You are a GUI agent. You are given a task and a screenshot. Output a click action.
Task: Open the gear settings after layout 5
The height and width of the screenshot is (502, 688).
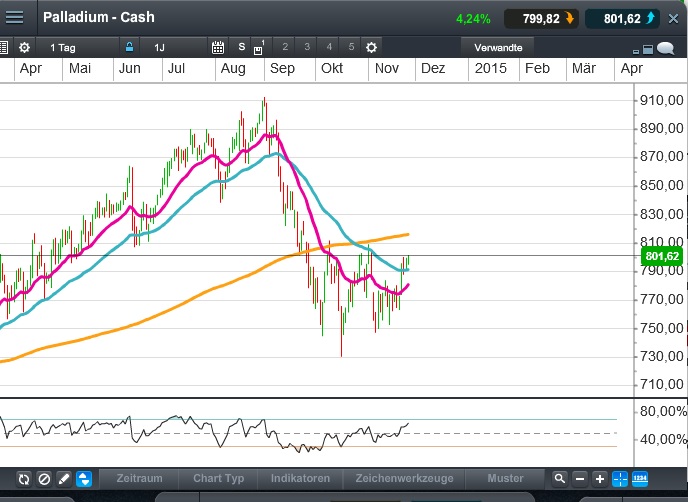(372, 47)
